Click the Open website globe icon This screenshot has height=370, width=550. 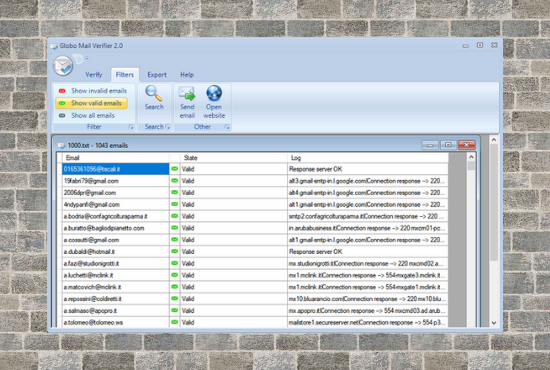click(x=214, y=93)
